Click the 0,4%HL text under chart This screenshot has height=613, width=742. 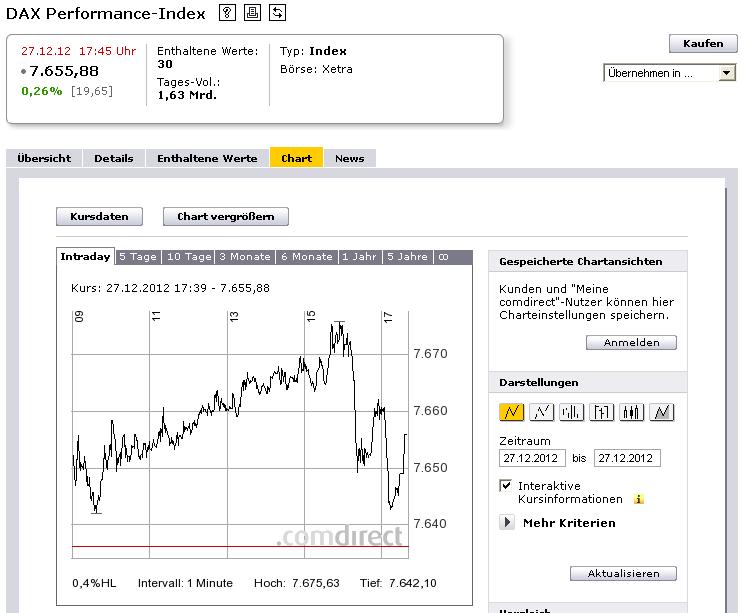click(x=94, y=583)
